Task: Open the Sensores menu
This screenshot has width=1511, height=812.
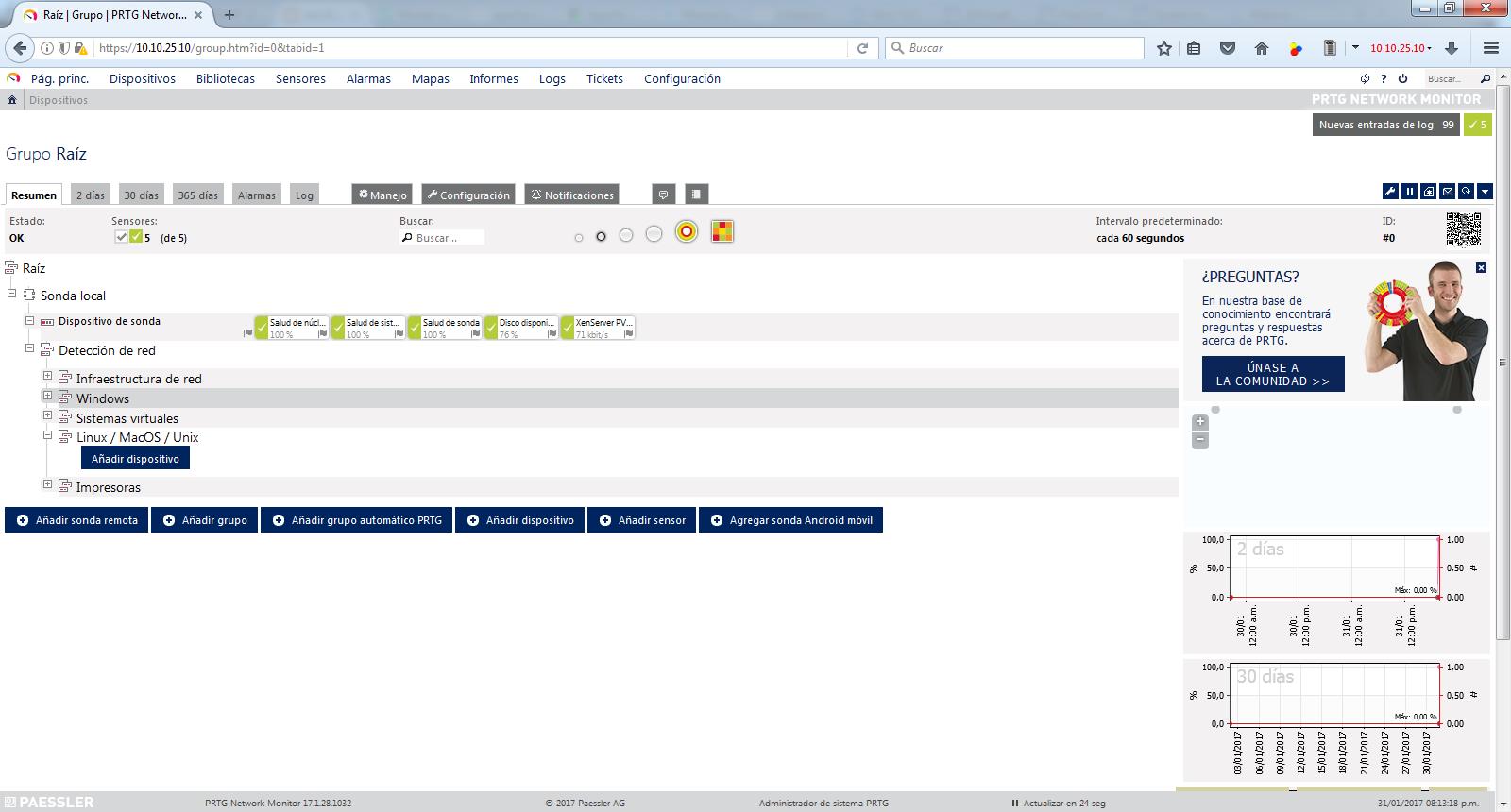Action: (x=300, y=79)
